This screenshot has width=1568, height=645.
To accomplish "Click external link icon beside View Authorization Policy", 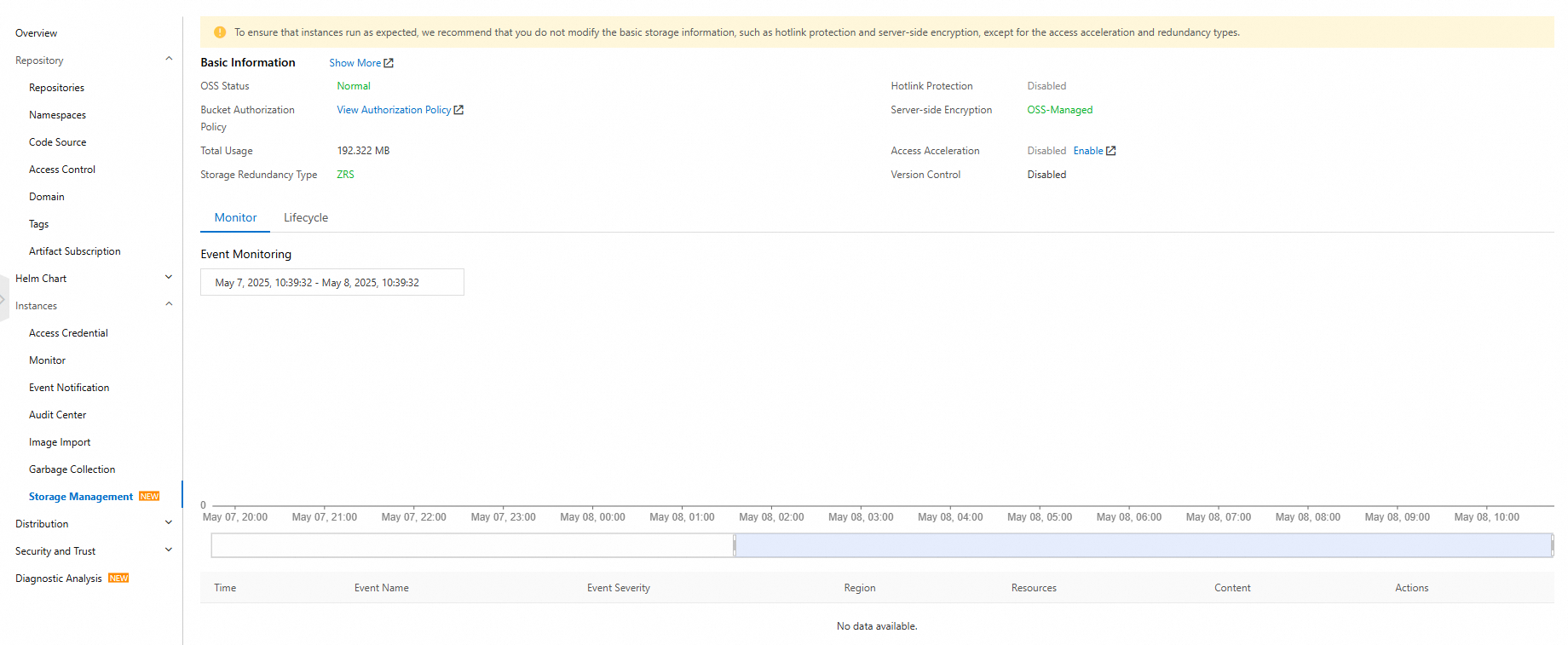I will [x=458, y=110].
